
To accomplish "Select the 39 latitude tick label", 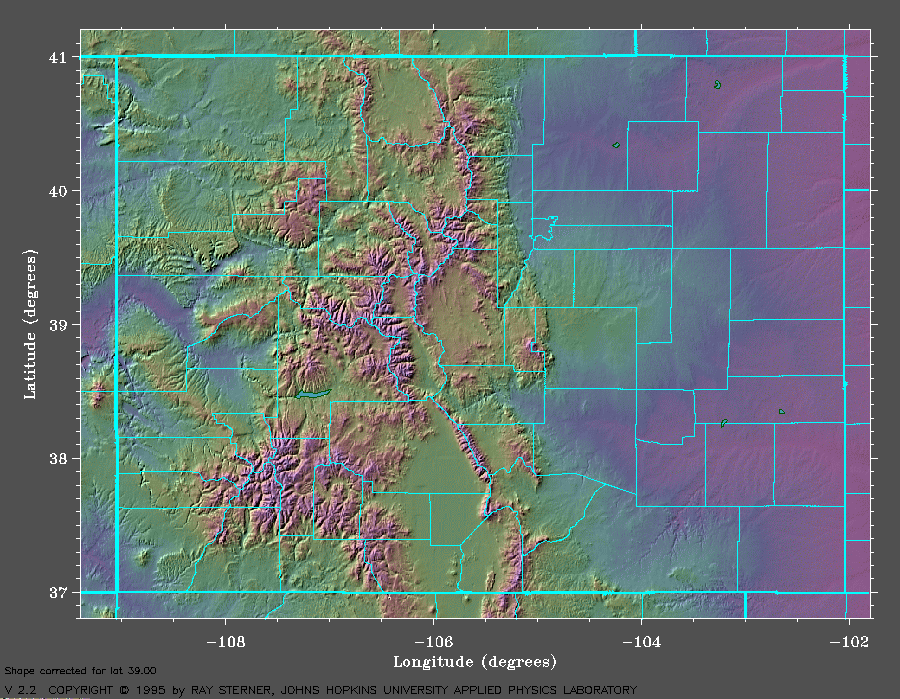I will coord(59,325).
